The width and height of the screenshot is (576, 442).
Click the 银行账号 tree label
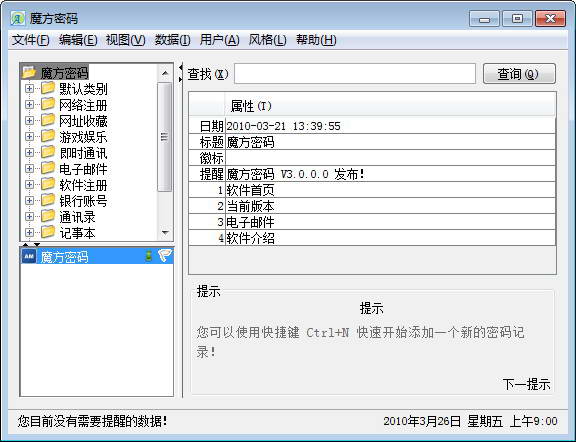pos(83,201)
